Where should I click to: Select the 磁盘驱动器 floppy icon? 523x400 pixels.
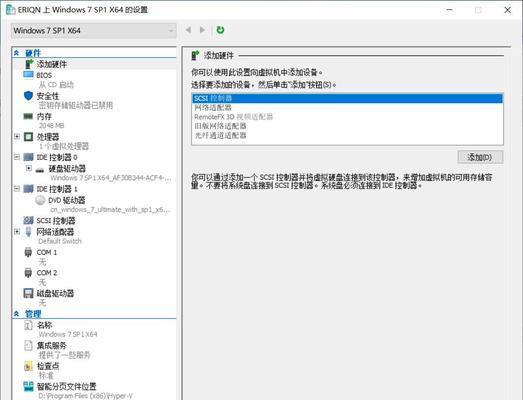28,293
